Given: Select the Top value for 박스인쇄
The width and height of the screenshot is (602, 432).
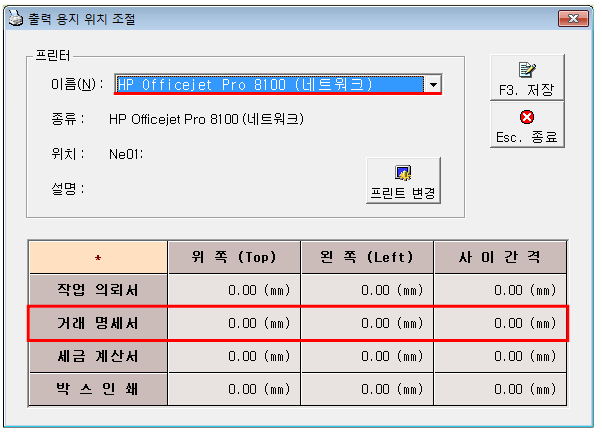Looking at the screenshot, I should pos(234,389).
